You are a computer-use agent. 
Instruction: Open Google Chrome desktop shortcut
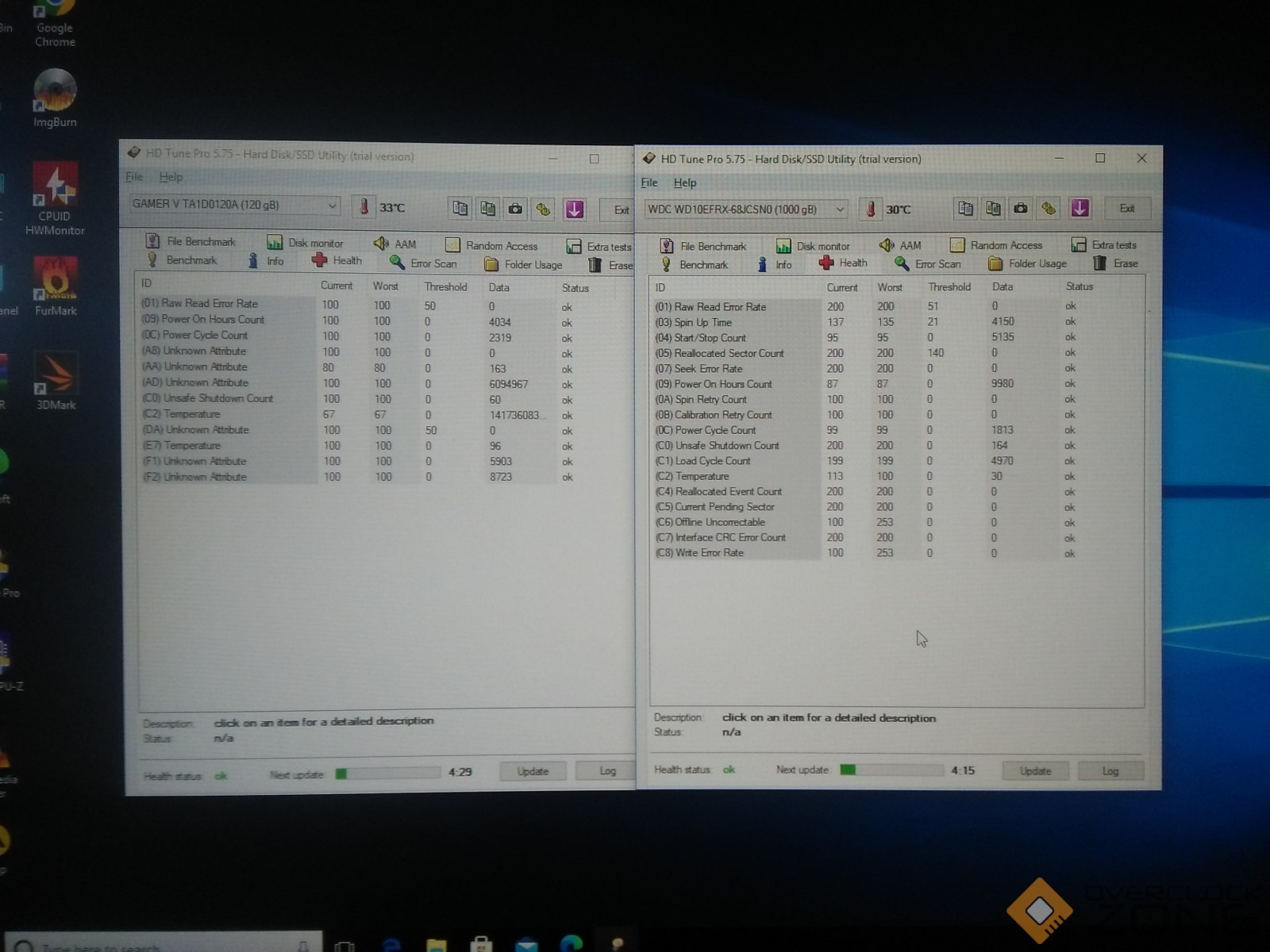[55, 24]
